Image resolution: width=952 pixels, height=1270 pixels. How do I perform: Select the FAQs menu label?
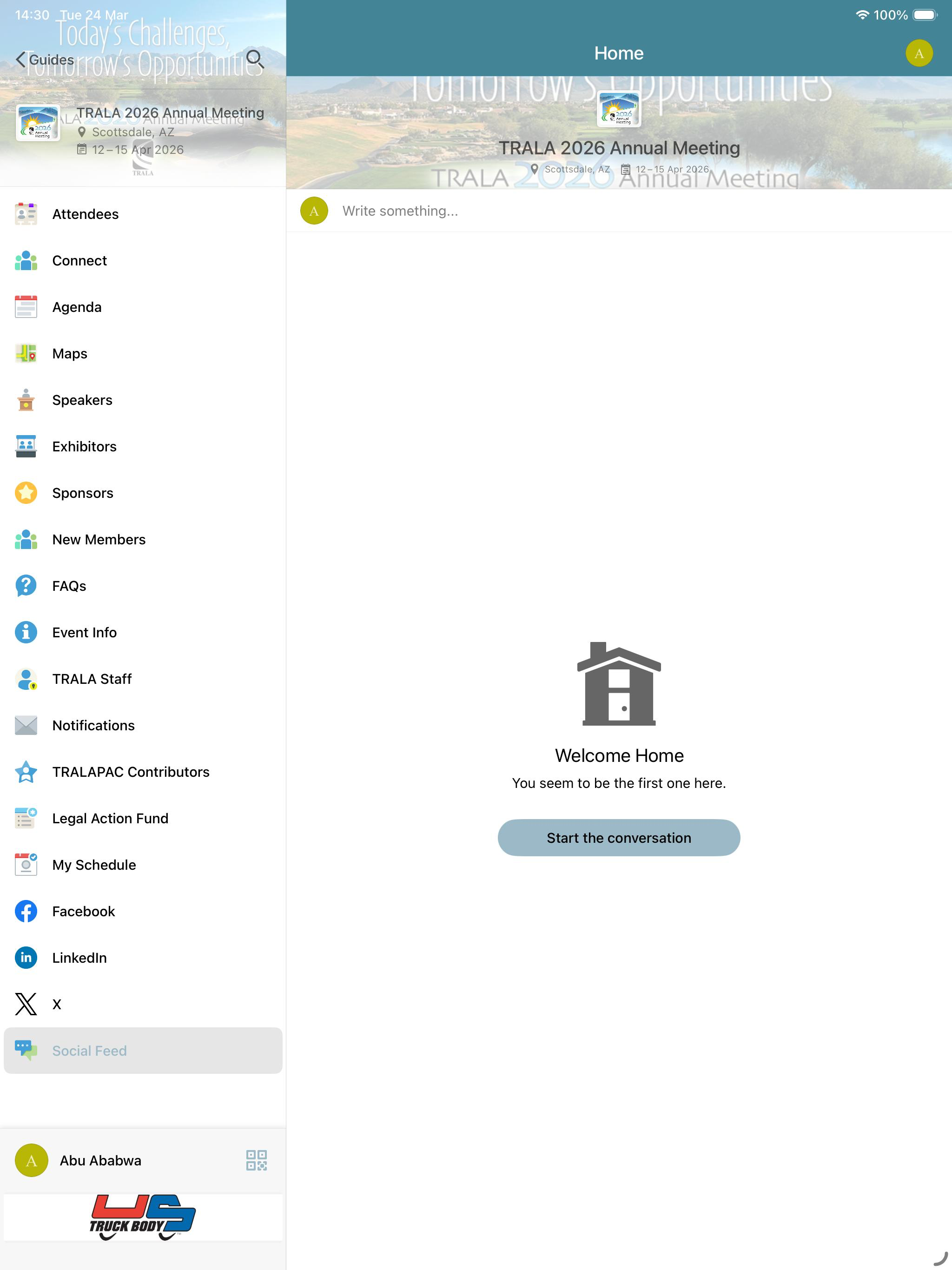[69, 586]
